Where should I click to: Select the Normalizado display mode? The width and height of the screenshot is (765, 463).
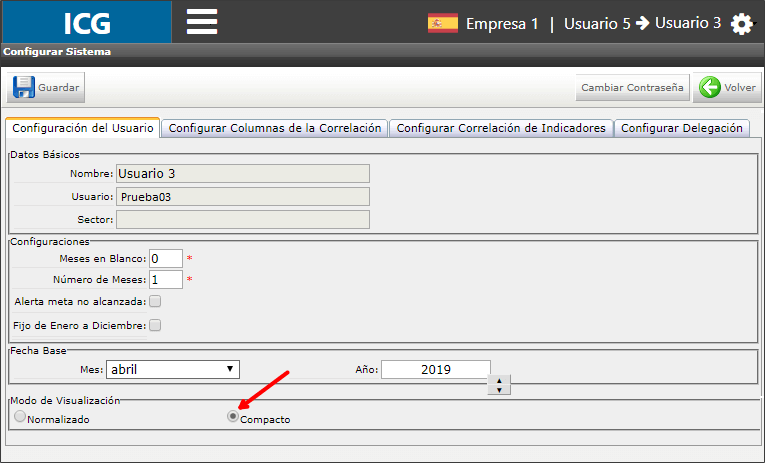pyautogui.click(x=20, y=416)
